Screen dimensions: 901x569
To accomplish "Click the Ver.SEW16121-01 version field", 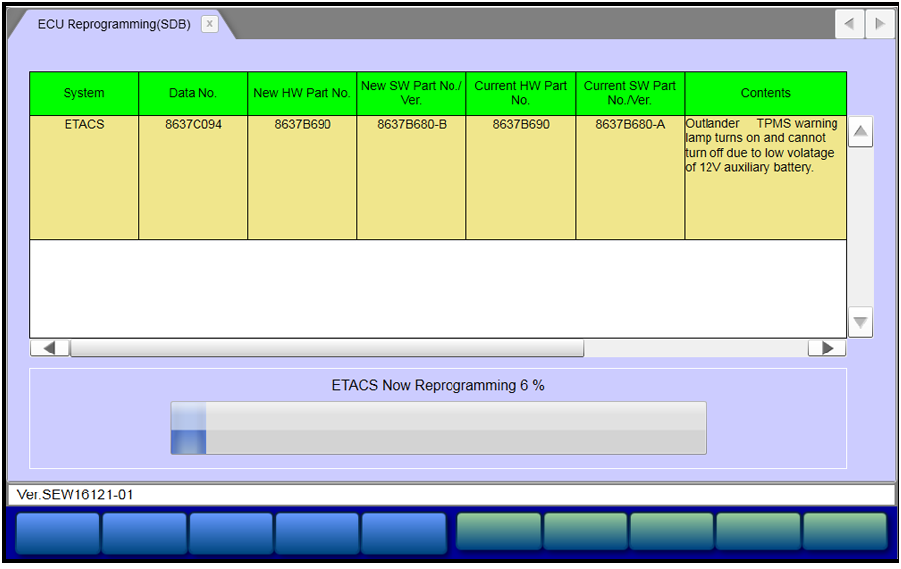I will pyautogui.click(x=450, y=494).
